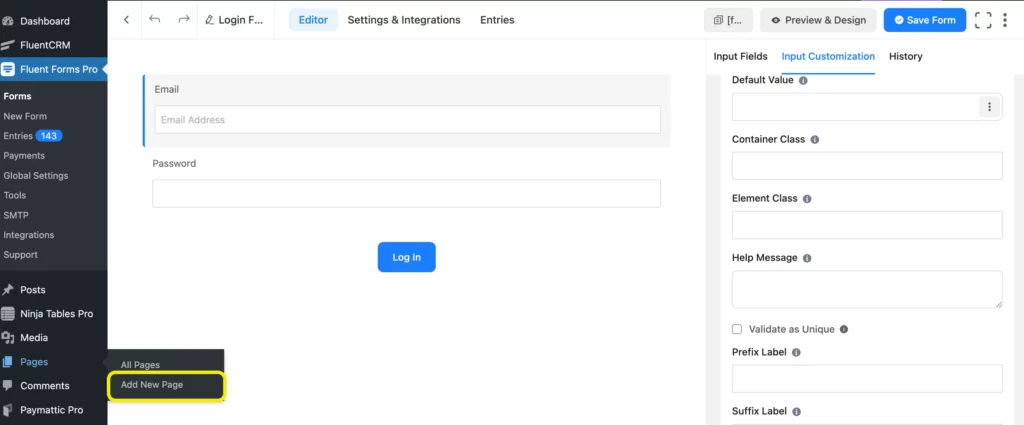Click the copy shortcode icon button

pos(728,20)
